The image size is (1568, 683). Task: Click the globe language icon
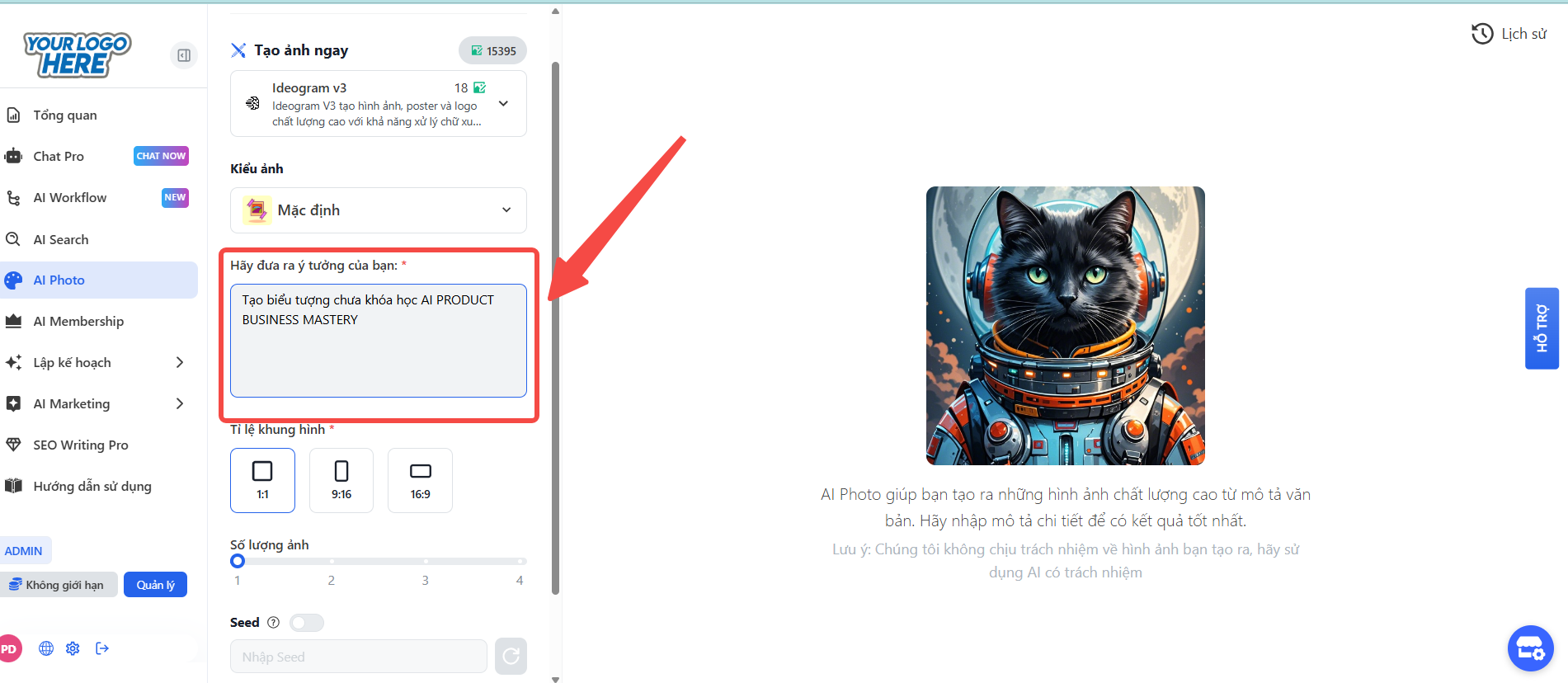46,648
